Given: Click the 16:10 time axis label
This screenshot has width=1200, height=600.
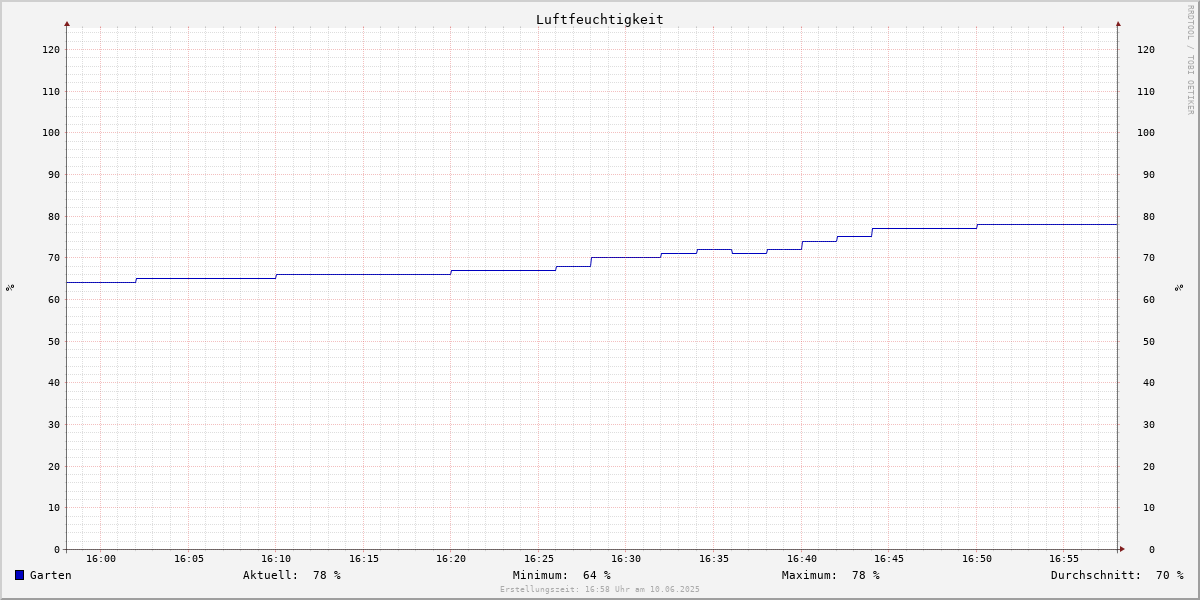Looking at the screenshot, I should (276, 559).
